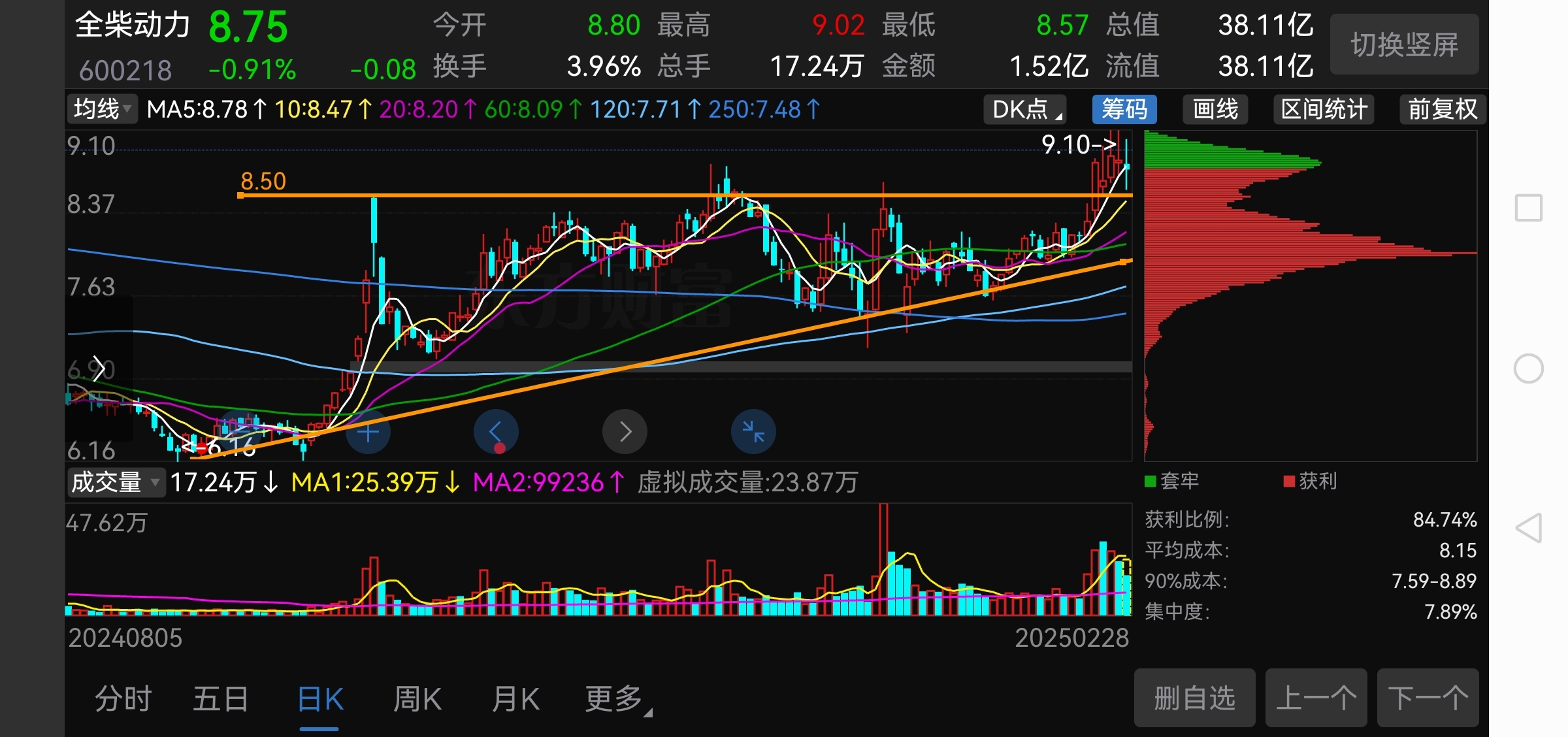Screen dimensions: 1568x737
Task: Open the 均线 indicator dropdown
Action: (102, 109)
